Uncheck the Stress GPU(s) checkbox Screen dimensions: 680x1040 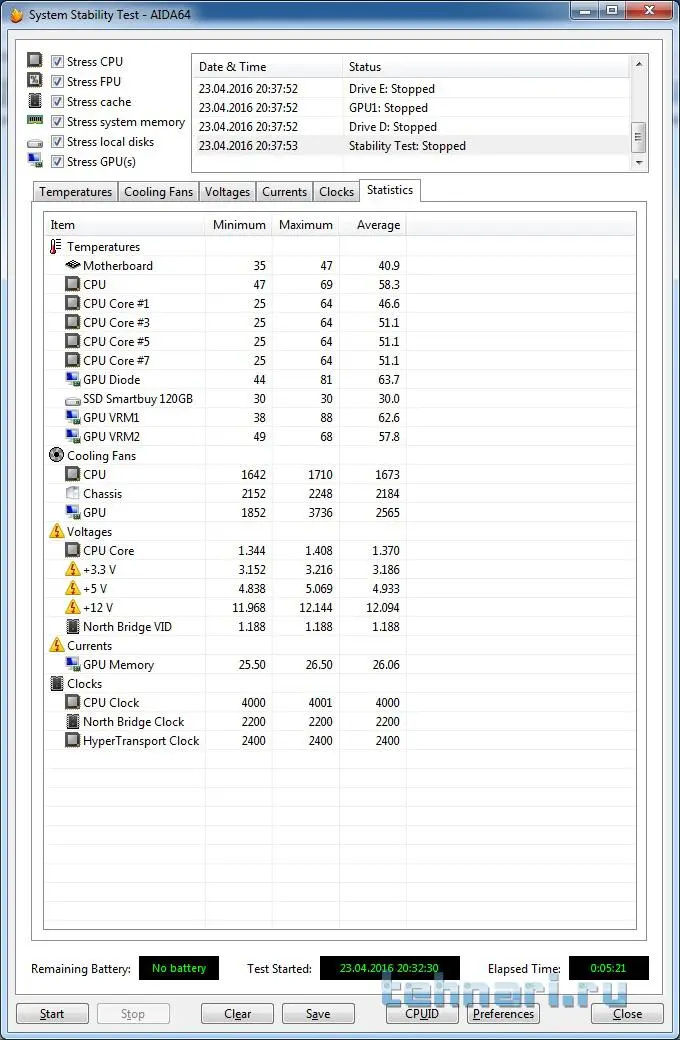click(x=57, y=162)
